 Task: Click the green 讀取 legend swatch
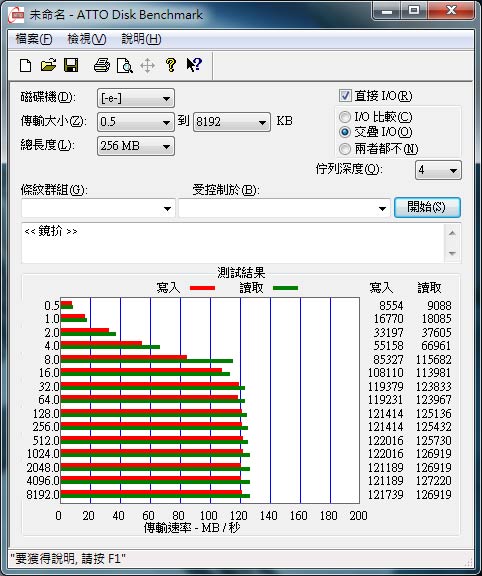pyautogui.click(x=285, y=288)
